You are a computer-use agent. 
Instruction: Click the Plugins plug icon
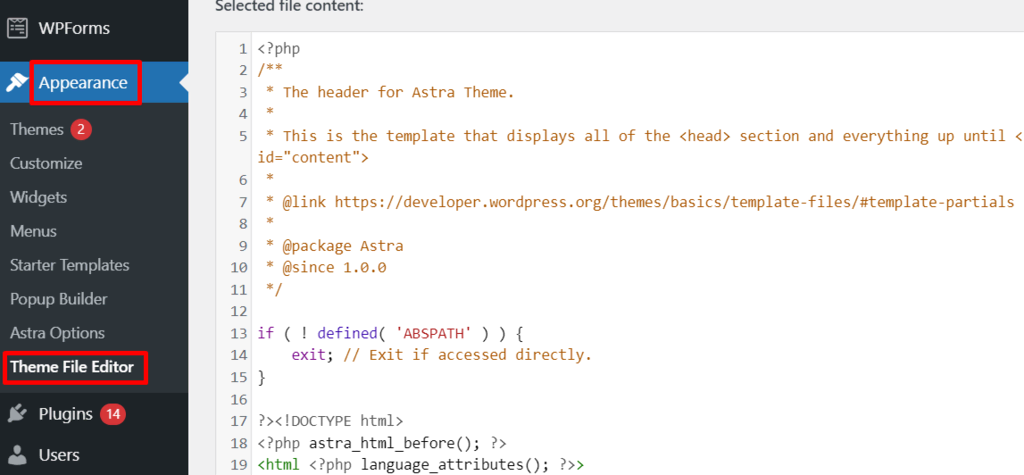[x=17, y=414]
